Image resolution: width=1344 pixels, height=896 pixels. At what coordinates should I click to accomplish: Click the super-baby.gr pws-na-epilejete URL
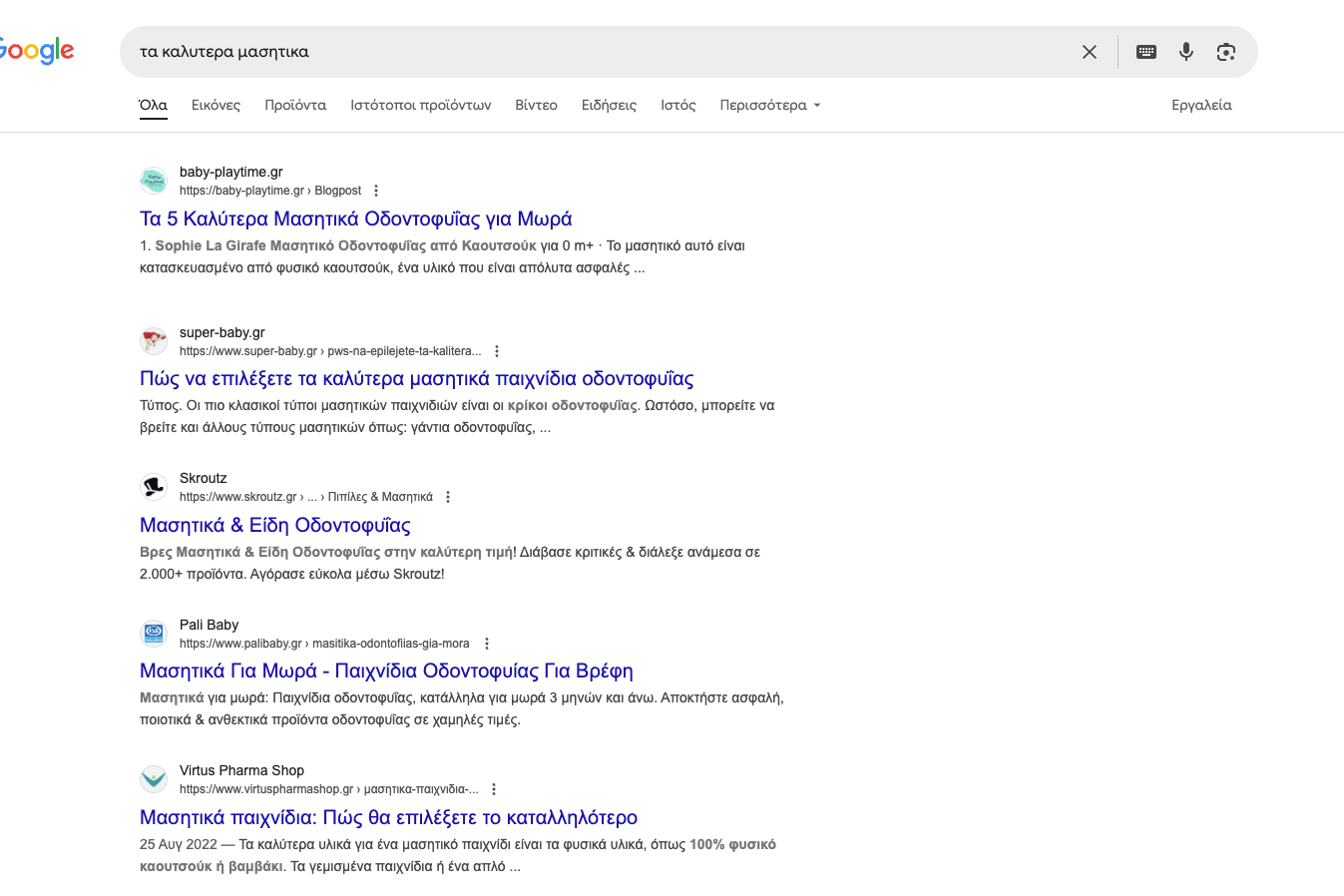[x=330, y=351]
